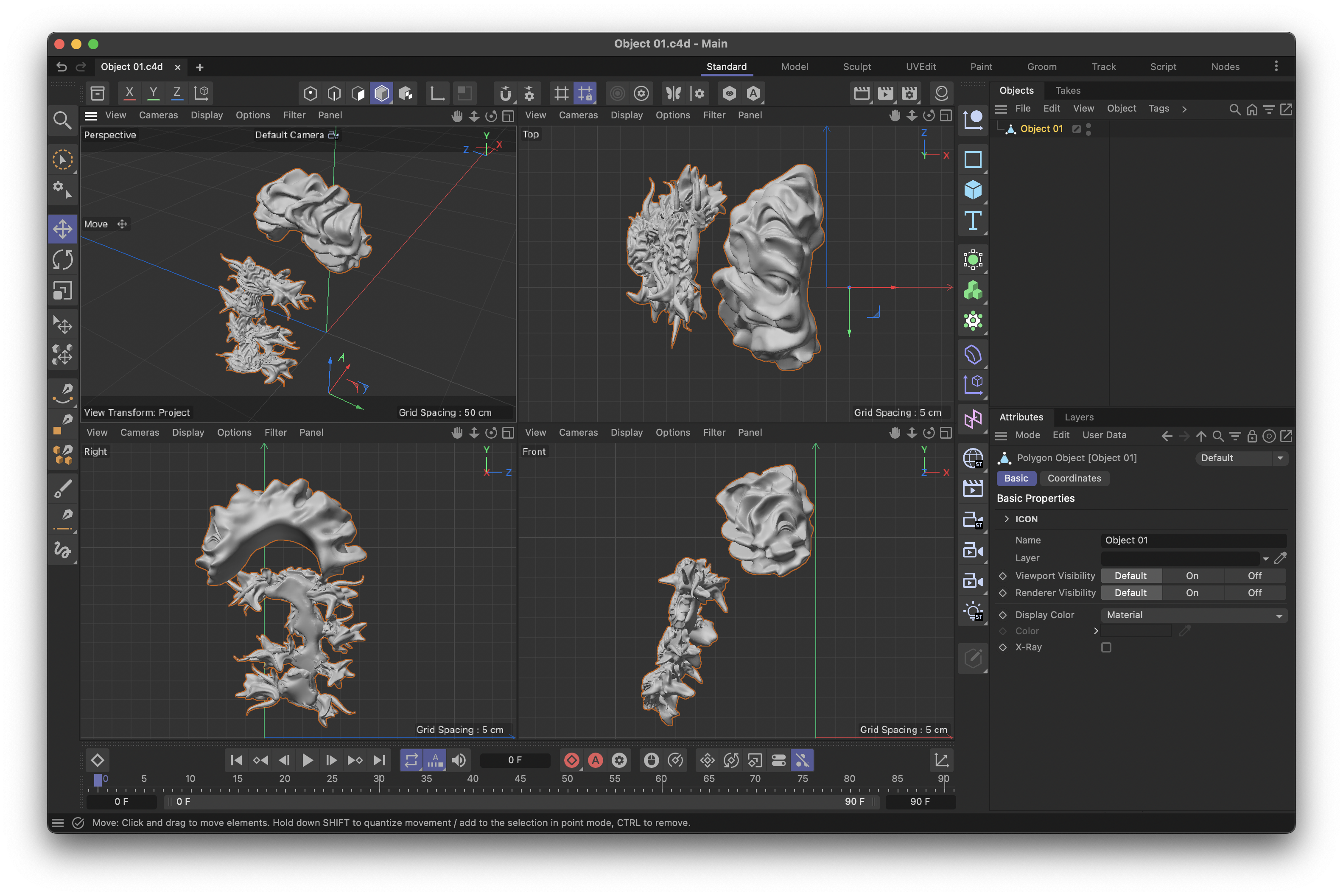Enable Points mode icon
Screen dimensions: 1343x896
click(310, 93)
